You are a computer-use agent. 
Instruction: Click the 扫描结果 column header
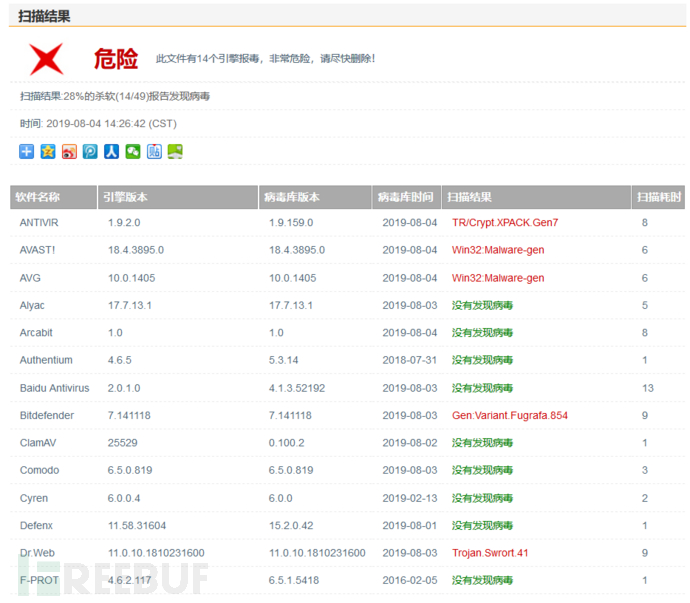point(470,197)
